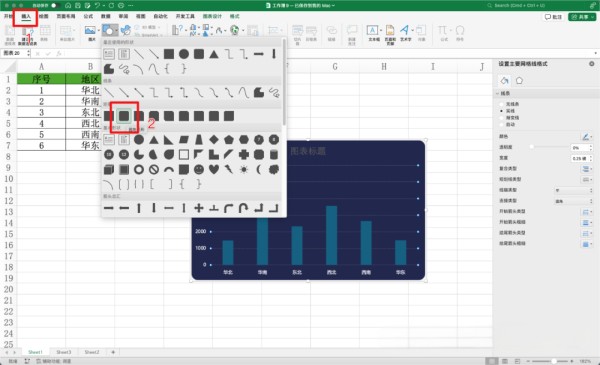Switch to the Sheet2 worksheet tab
Viewport: 600px width, 365px height.
(92, 352)
